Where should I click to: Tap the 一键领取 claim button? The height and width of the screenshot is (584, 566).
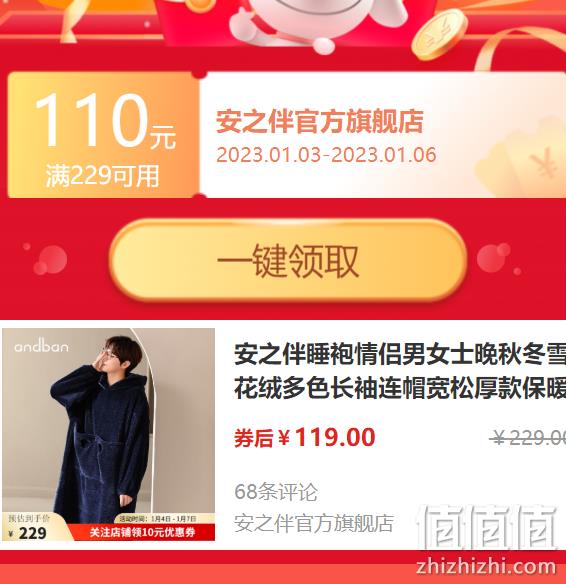click(287, 260)
